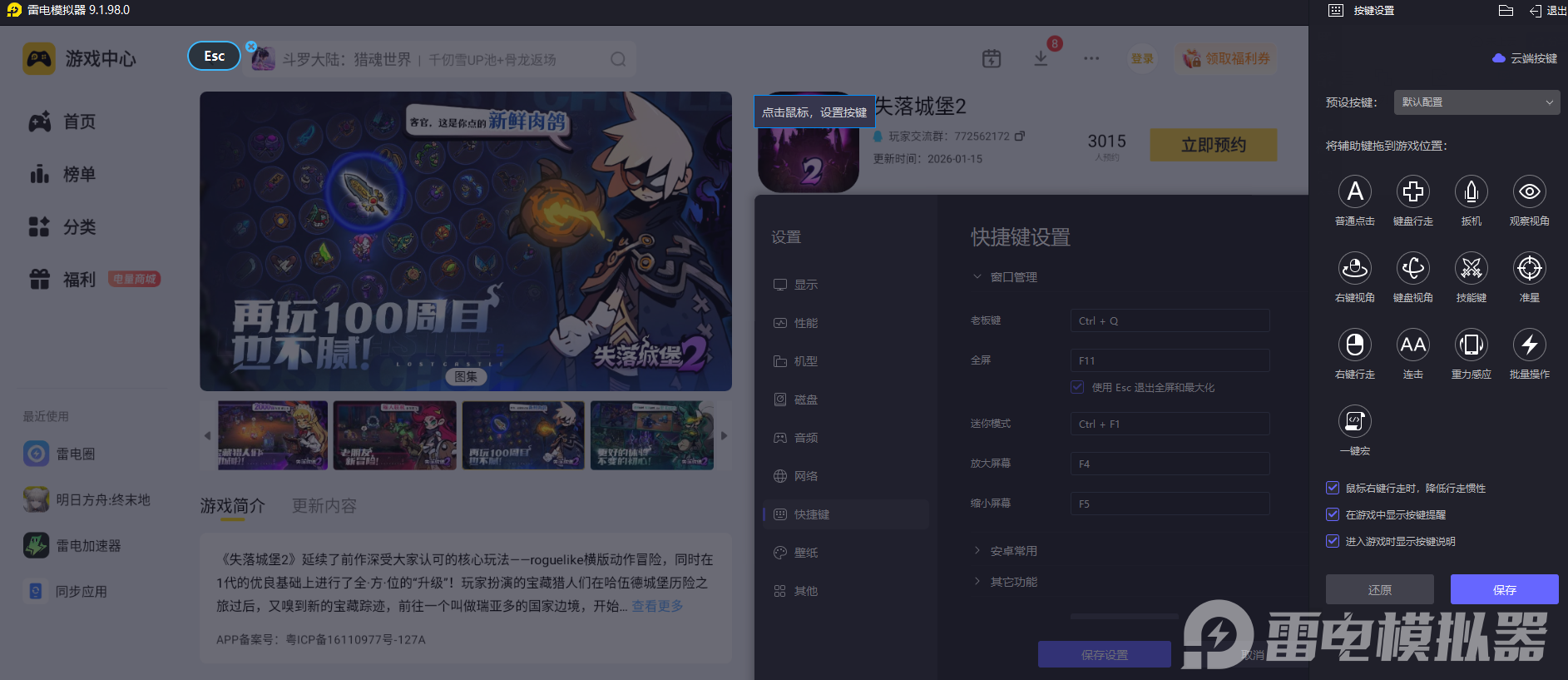Select the 技能键 skill key icon
Screen dimensions: 1568x680
1471,268
